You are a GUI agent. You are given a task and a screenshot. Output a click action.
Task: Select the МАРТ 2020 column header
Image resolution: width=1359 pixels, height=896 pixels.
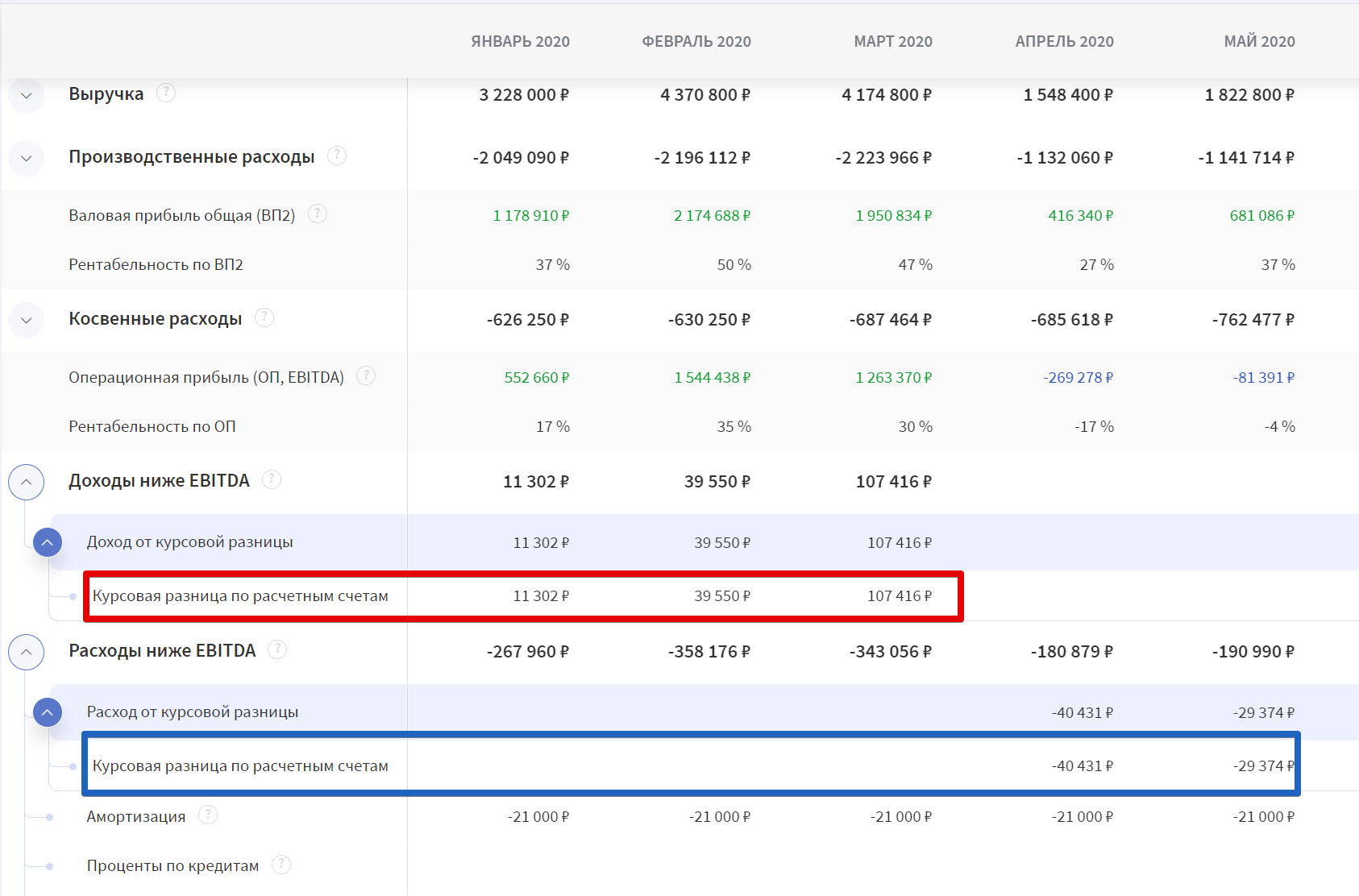pyautogui.click(x=893, y=41)
